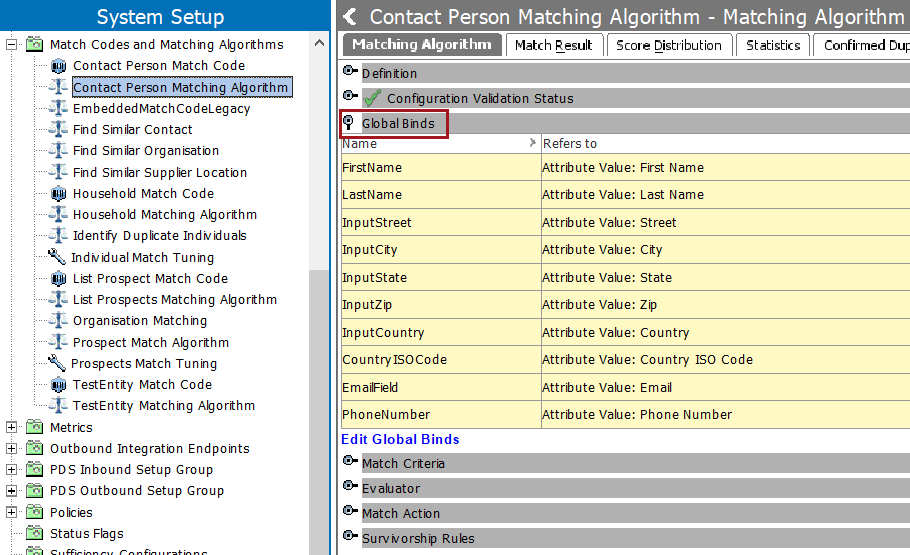This screenshot has width=910, height=555.
Task: Click the Individual Match Tuning wrench icon
Action: (x=57, y=257)
